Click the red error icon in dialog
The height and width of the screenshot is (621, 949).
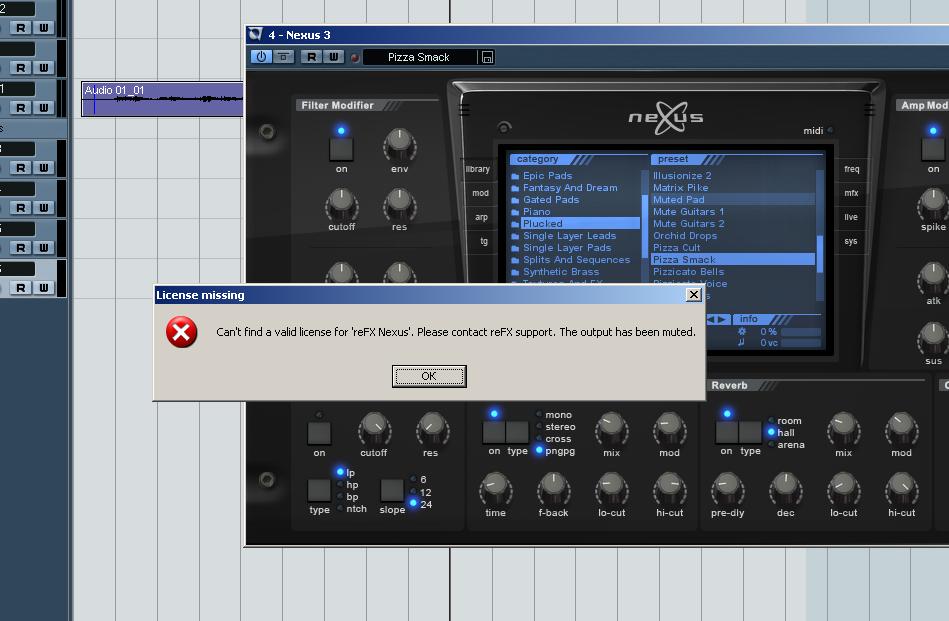(182, 332)
